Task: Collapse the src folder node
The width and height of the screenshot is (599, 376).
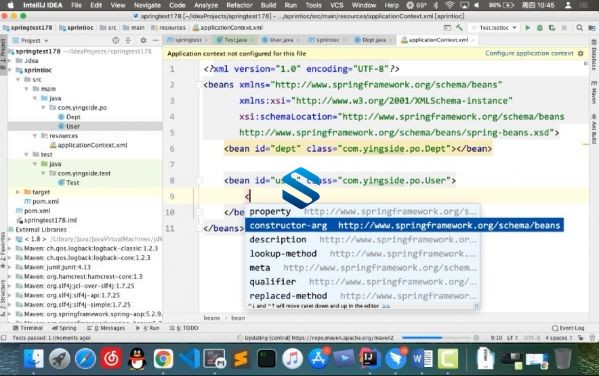Action: tap(18, 79)
